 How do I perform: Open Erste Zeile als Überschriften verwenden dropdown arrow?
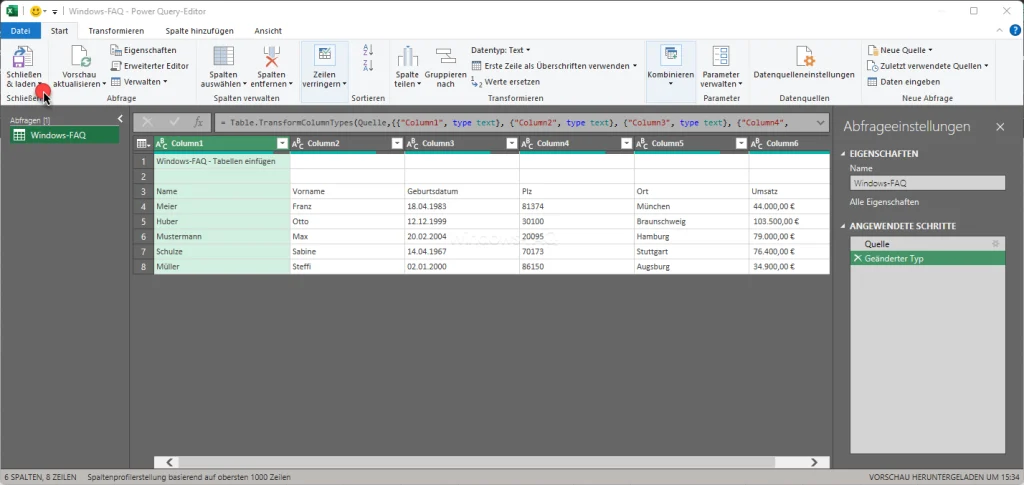click(635, 66)
